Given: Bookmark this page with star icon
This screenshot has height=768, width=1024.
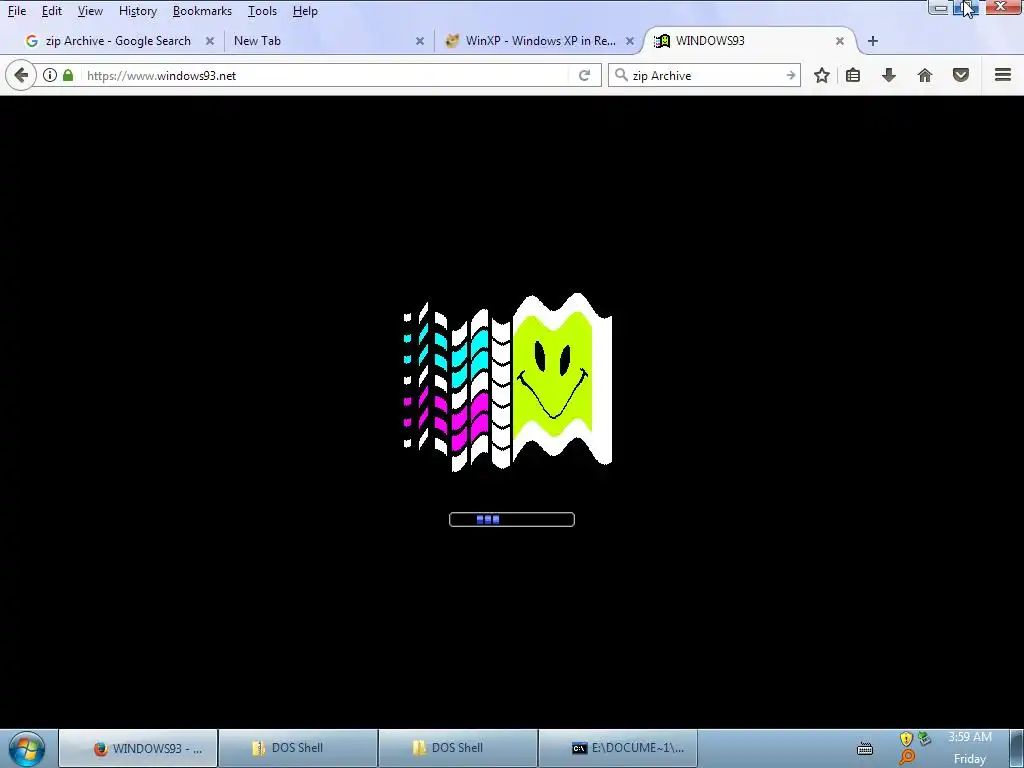Looking at the screenshot, I should coord(822,75).
